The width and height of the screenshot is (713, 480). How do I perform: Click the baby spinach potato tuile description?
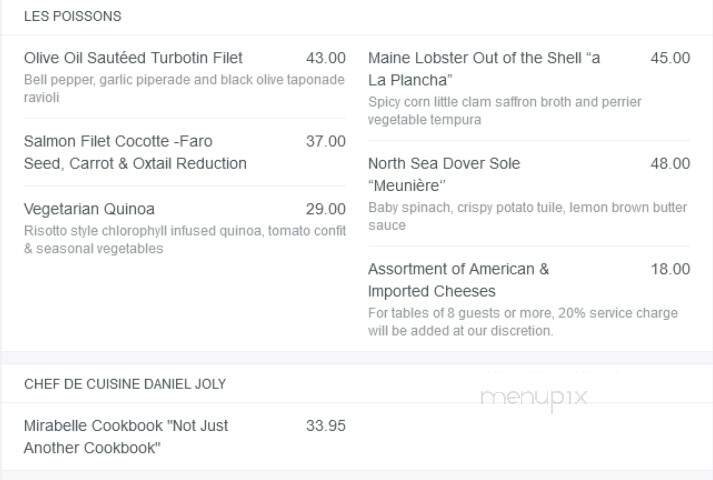click(527, 216)
